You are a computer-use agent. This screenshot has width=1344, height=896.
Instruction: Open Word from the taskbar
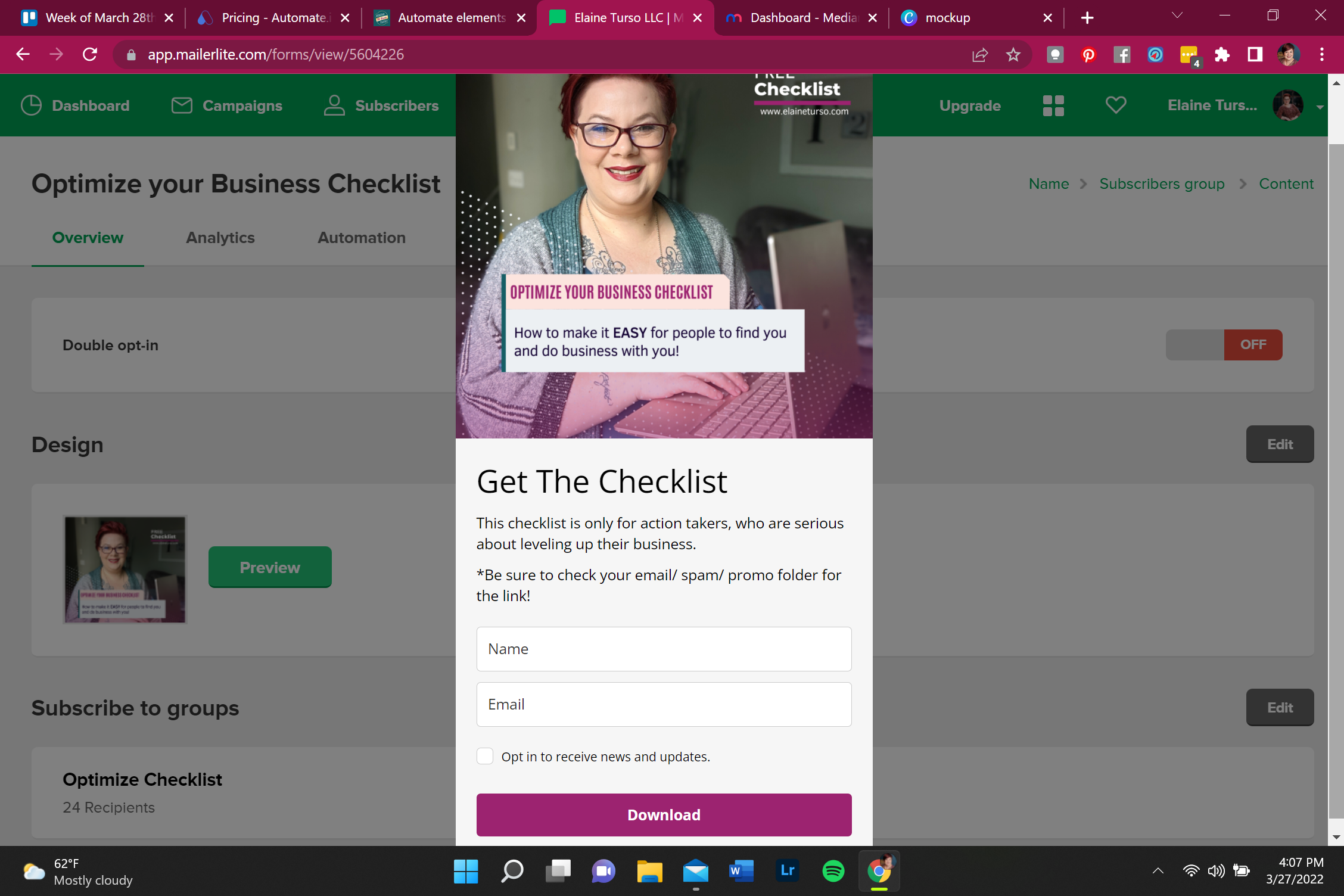point(742,872)
